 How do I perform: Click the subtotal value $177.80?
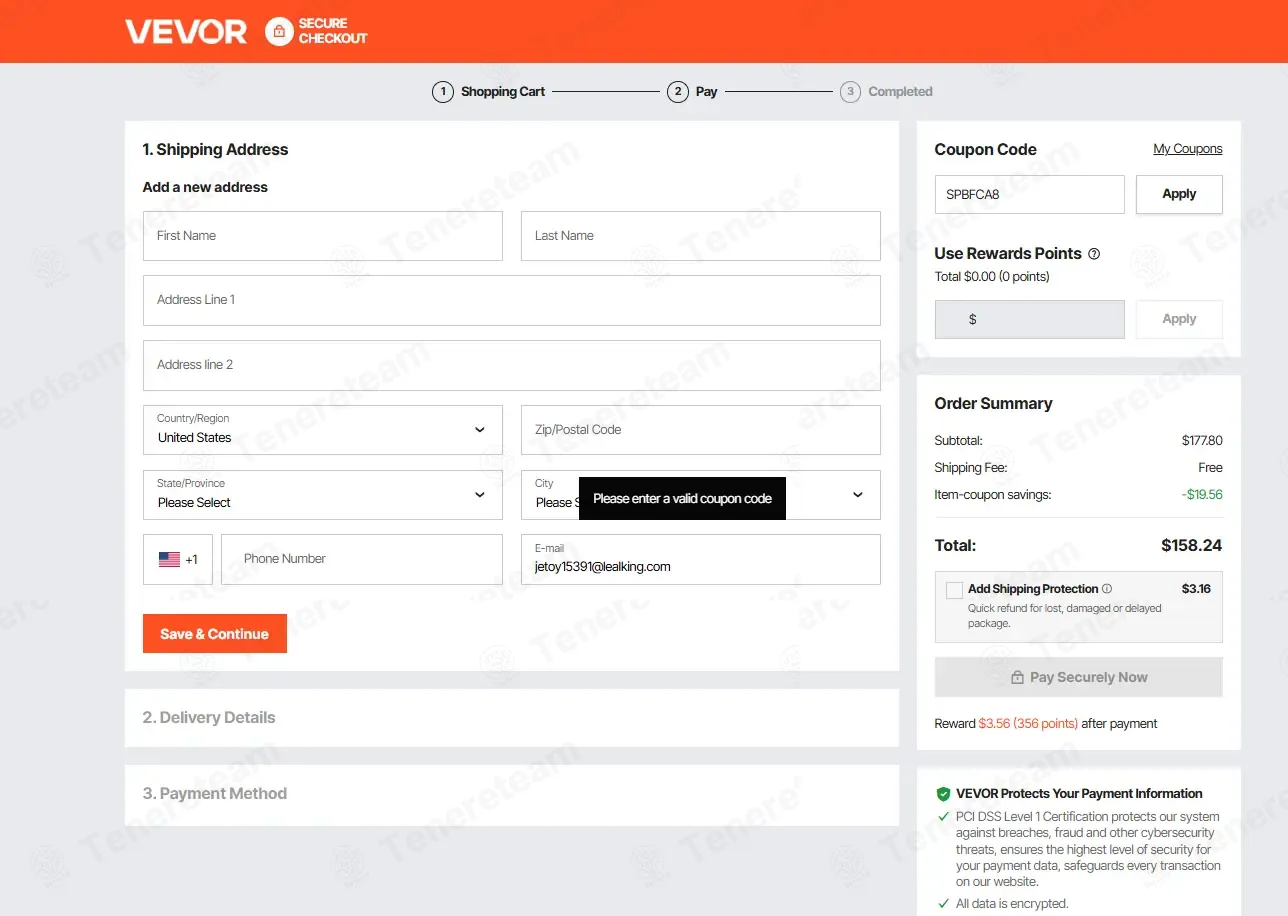point(1202,441)
